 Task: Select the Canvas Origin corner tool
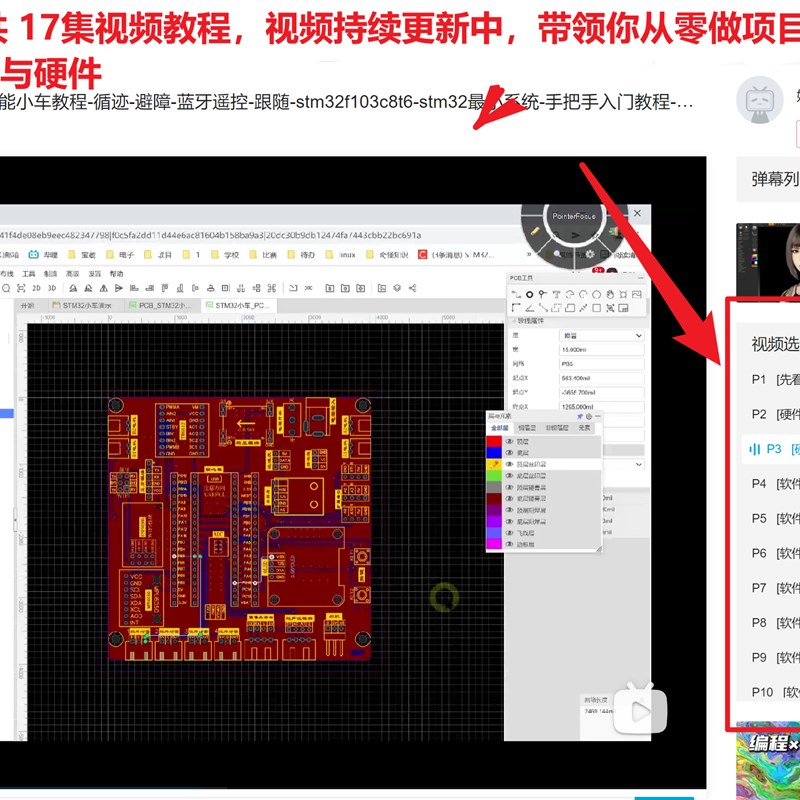click(516, 308)
